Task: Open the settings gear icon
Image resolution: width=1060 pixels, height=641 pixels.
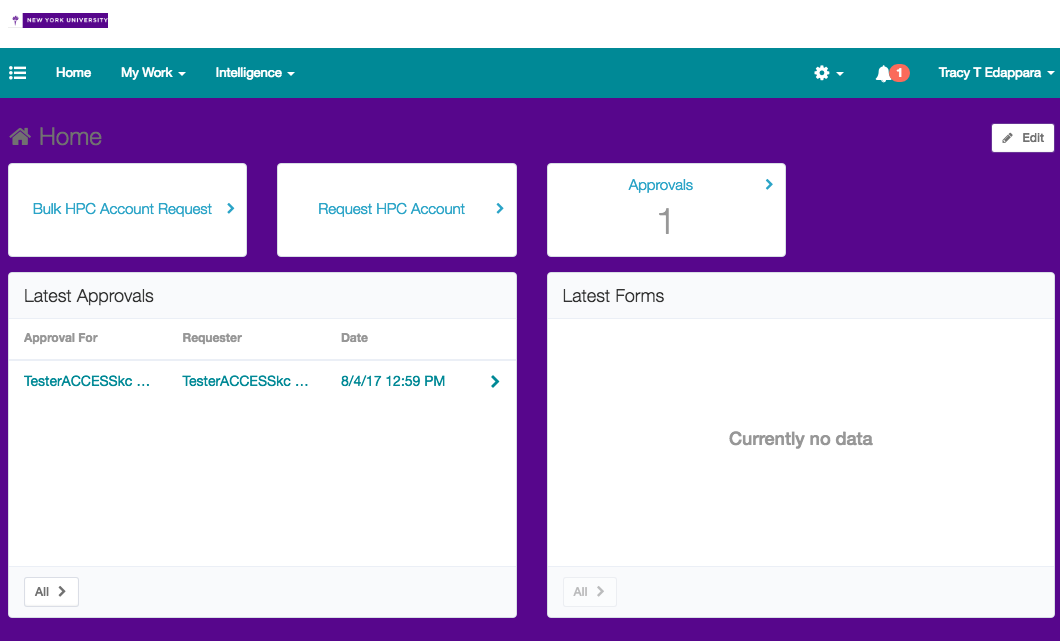Action: click(x=822, y=73)
